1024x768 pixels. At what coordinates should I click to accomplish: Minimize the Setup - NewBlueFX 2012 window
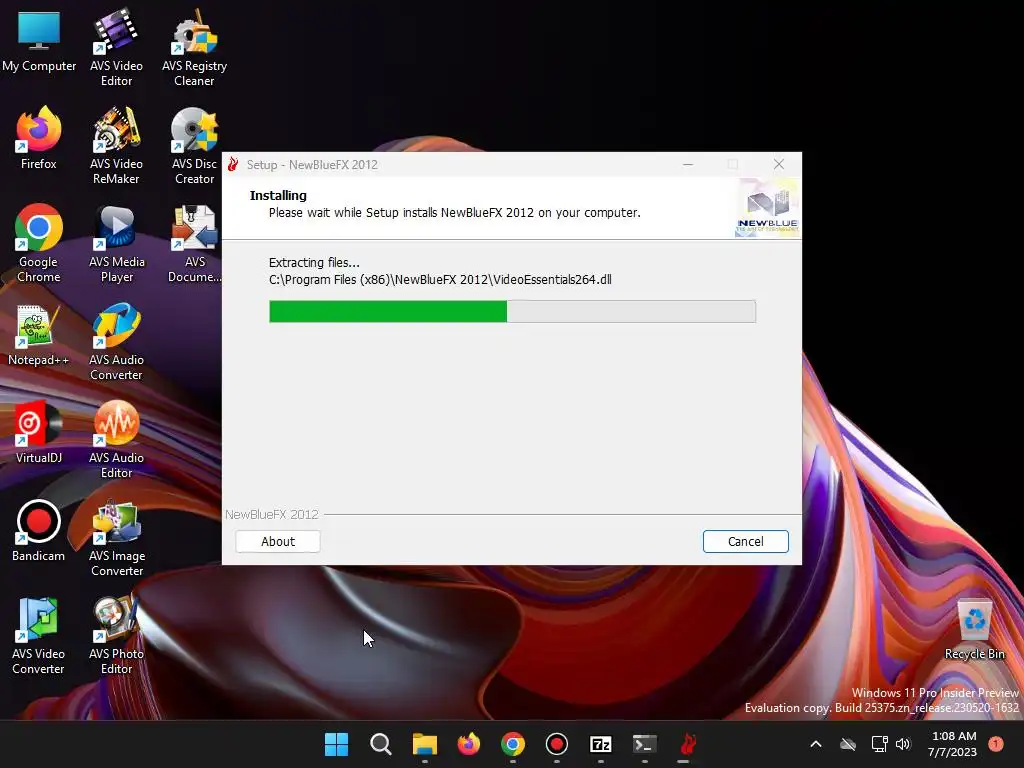click(x=688, y=165)
